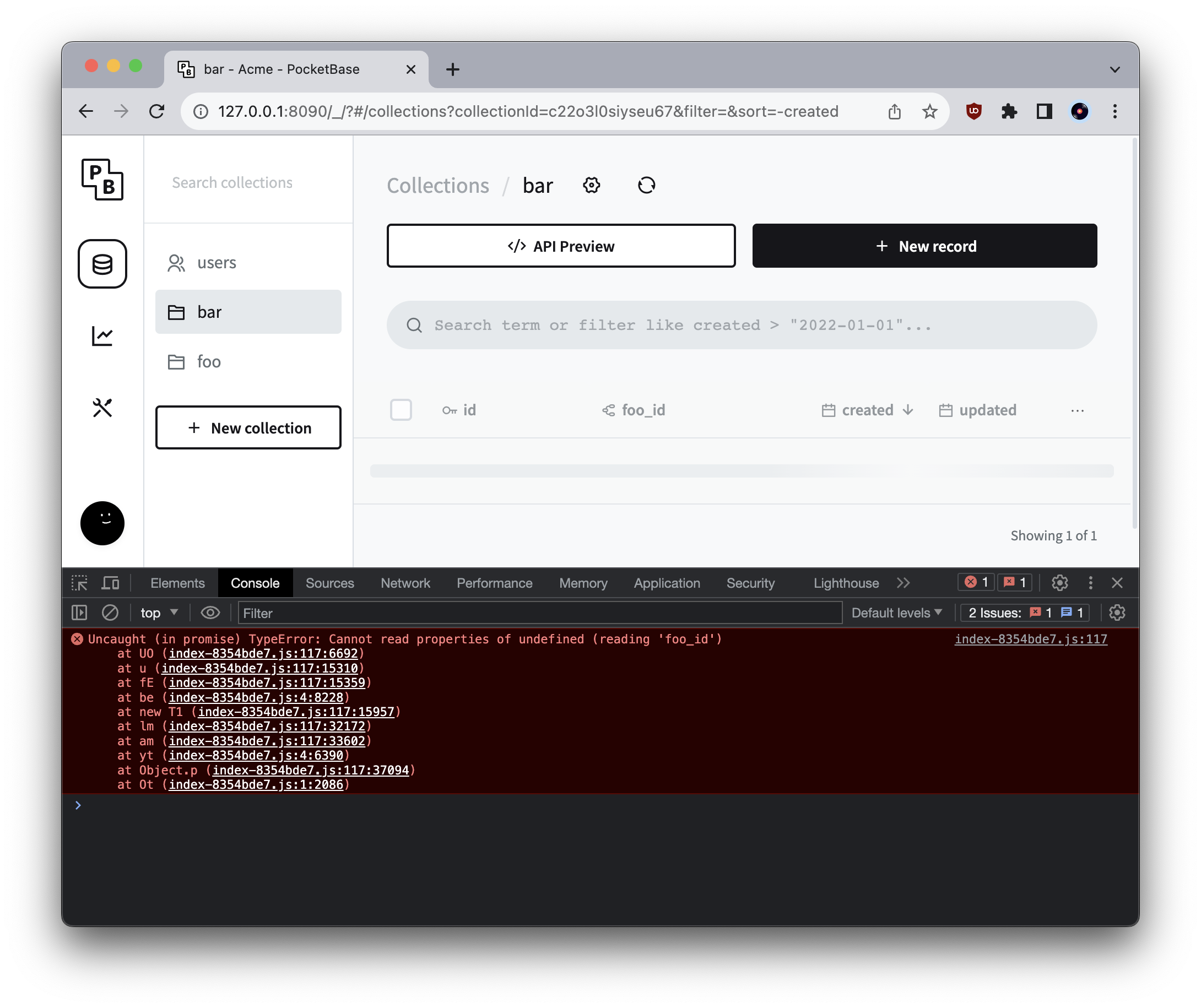Open the API Preview dialog
The width and height of the screenshot is (1201, 1008).
point(561,246)
